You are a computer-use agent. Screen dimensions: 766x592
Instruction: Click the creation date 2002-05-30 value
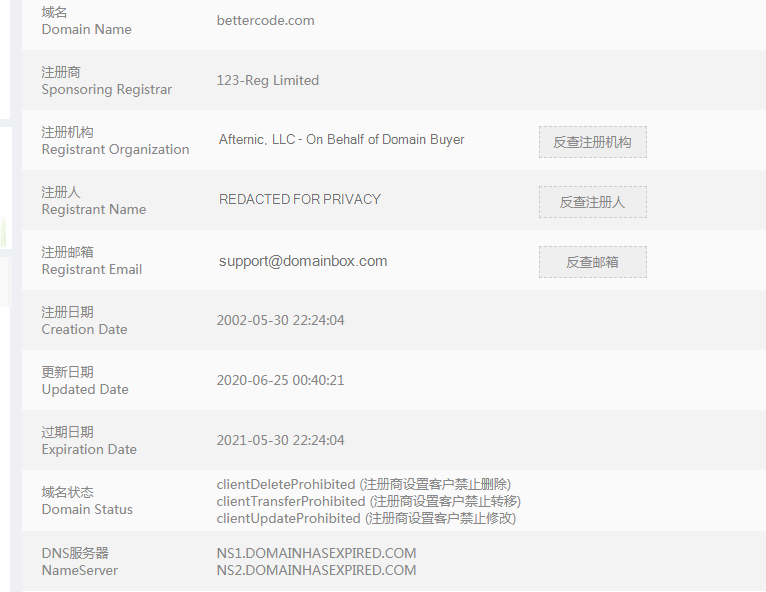(x=280, y=320)
